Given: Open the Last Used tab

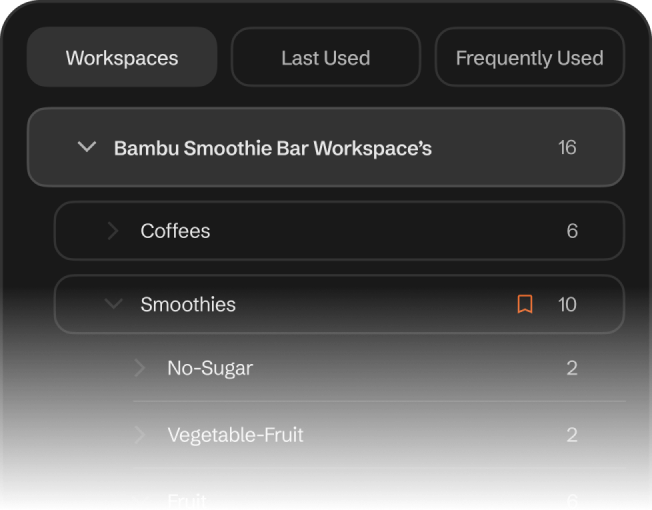Looking at the screenshot, I should pyautogui.click(x=326, y=57).
